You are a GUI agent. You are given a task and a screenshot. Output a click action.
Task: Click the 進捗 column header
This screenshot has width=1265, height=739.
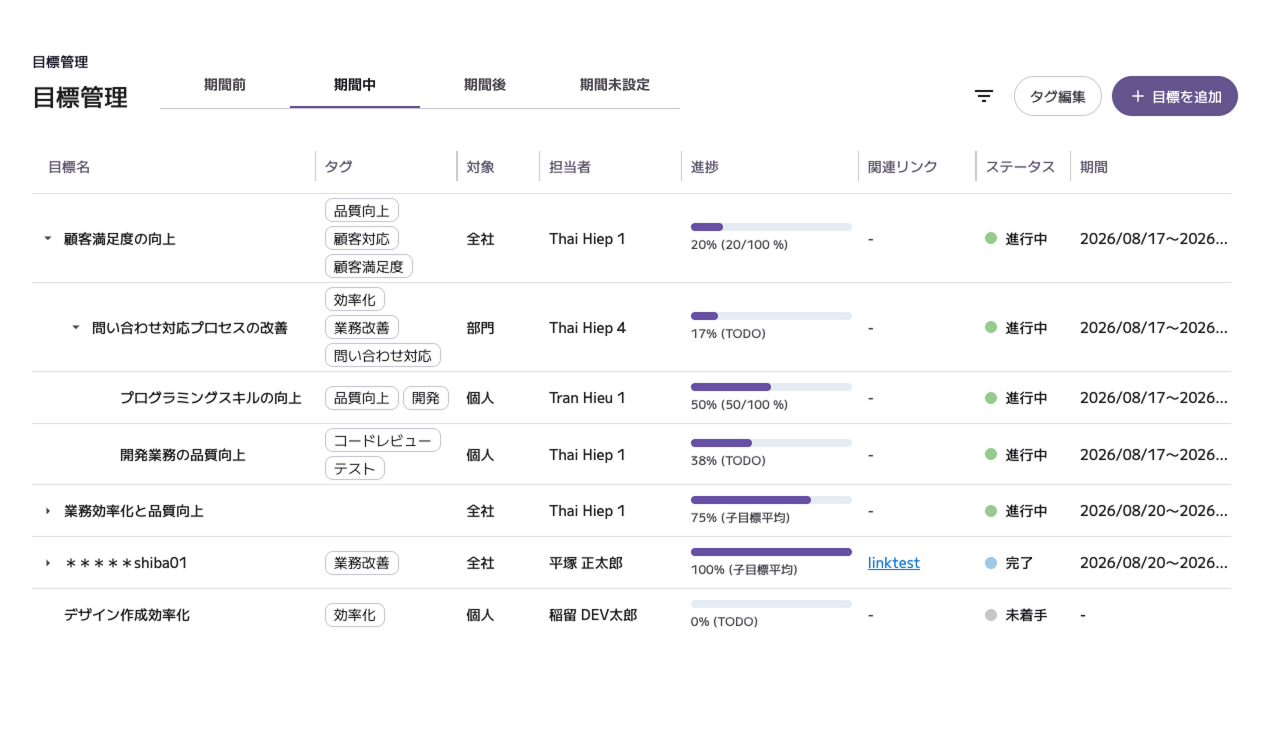705,167
